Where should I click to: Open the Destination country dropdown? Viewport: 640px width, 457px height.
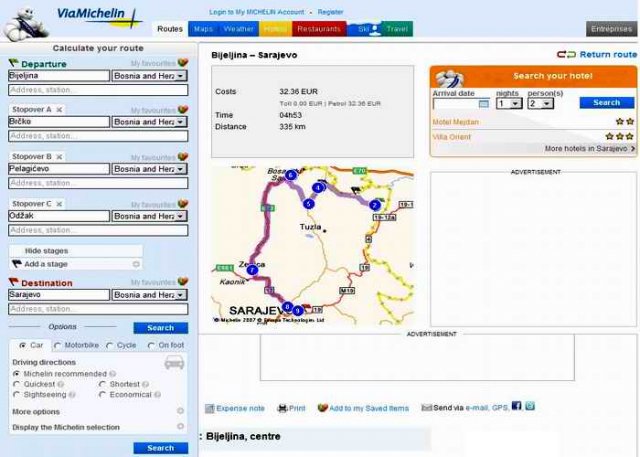coord(150,295)
